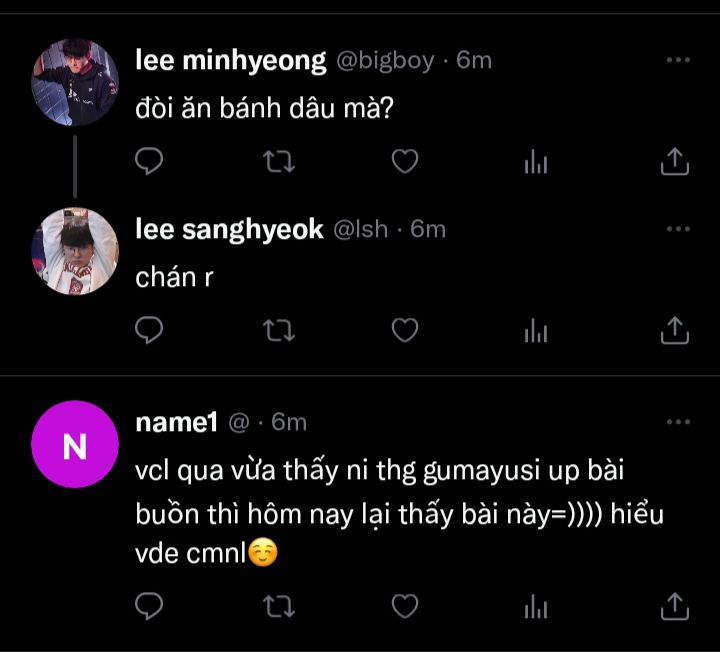Viewport: 720px width, 652px height.
Task: Share lee minhyeong's tweet
Action: pyautogui.click(x=675, y=160)
